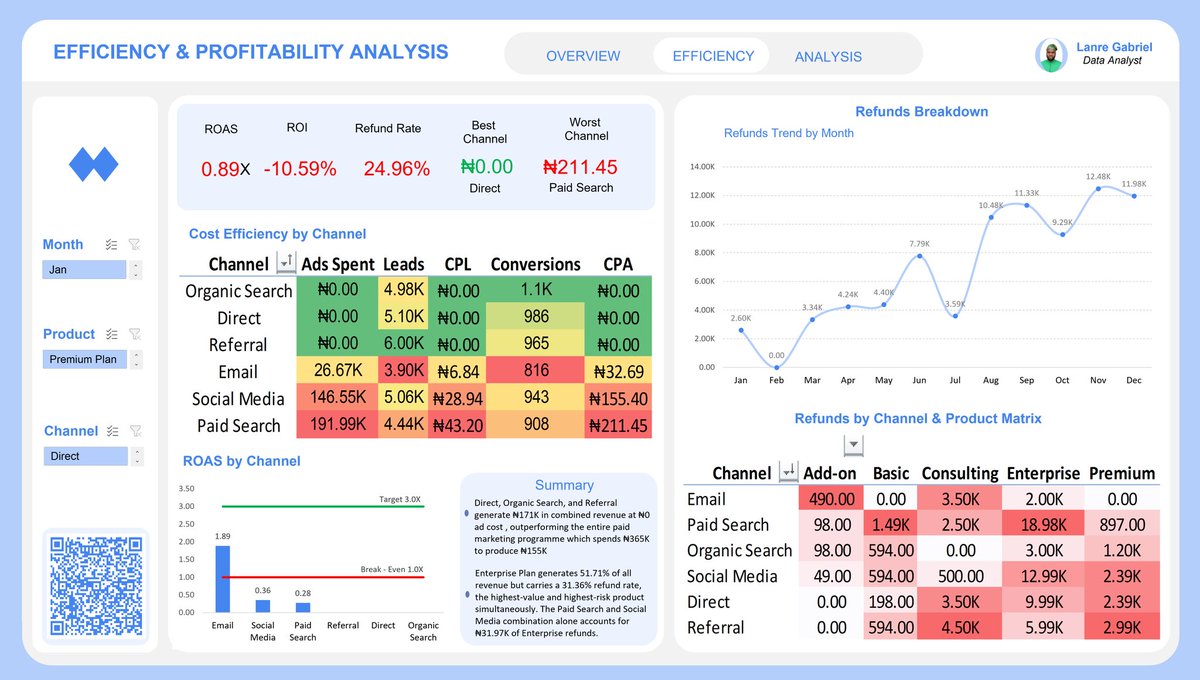Click the Leads column header
The height and width of the screenshot is (680, 1200).
[404, 264]
